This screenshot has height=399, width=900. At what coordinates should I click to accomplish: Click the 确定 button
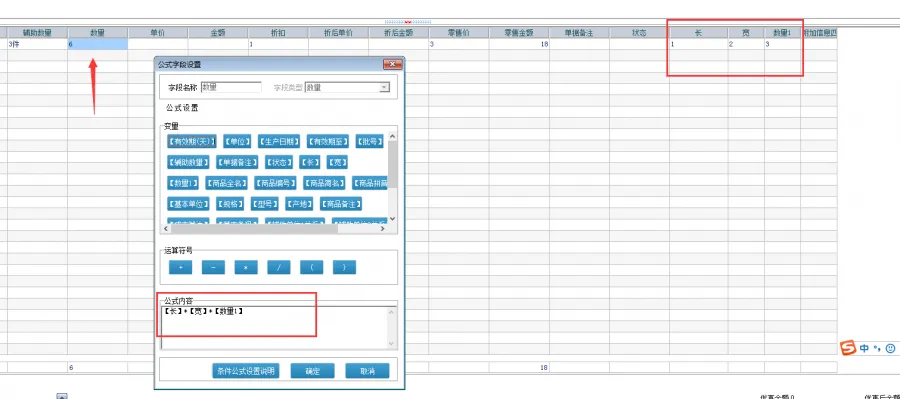click(313, 371)
